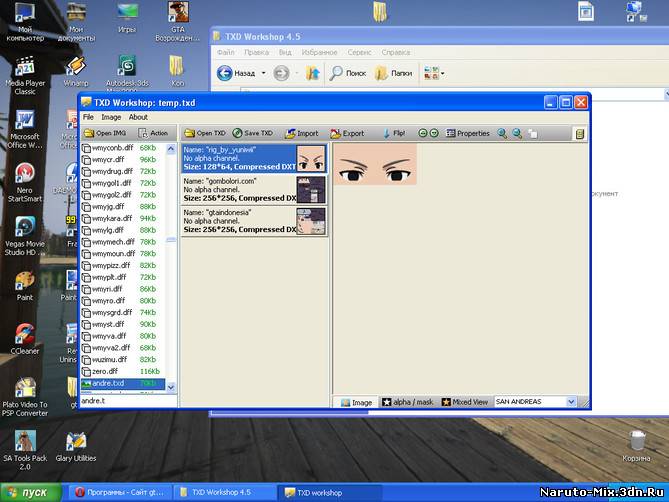Click the file list scrollbar down arrow
Viewport: 669px width, 502px height.
(171, 387)
